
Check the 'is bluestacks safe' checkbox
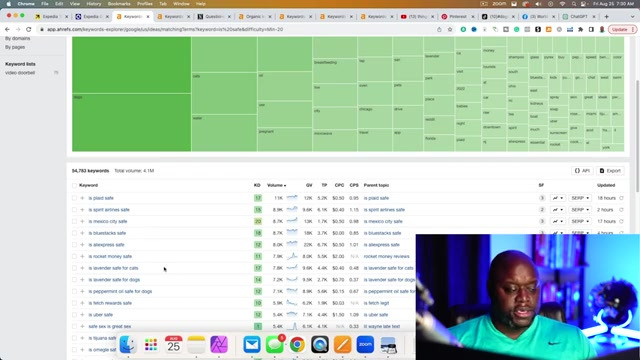(74, 233)
